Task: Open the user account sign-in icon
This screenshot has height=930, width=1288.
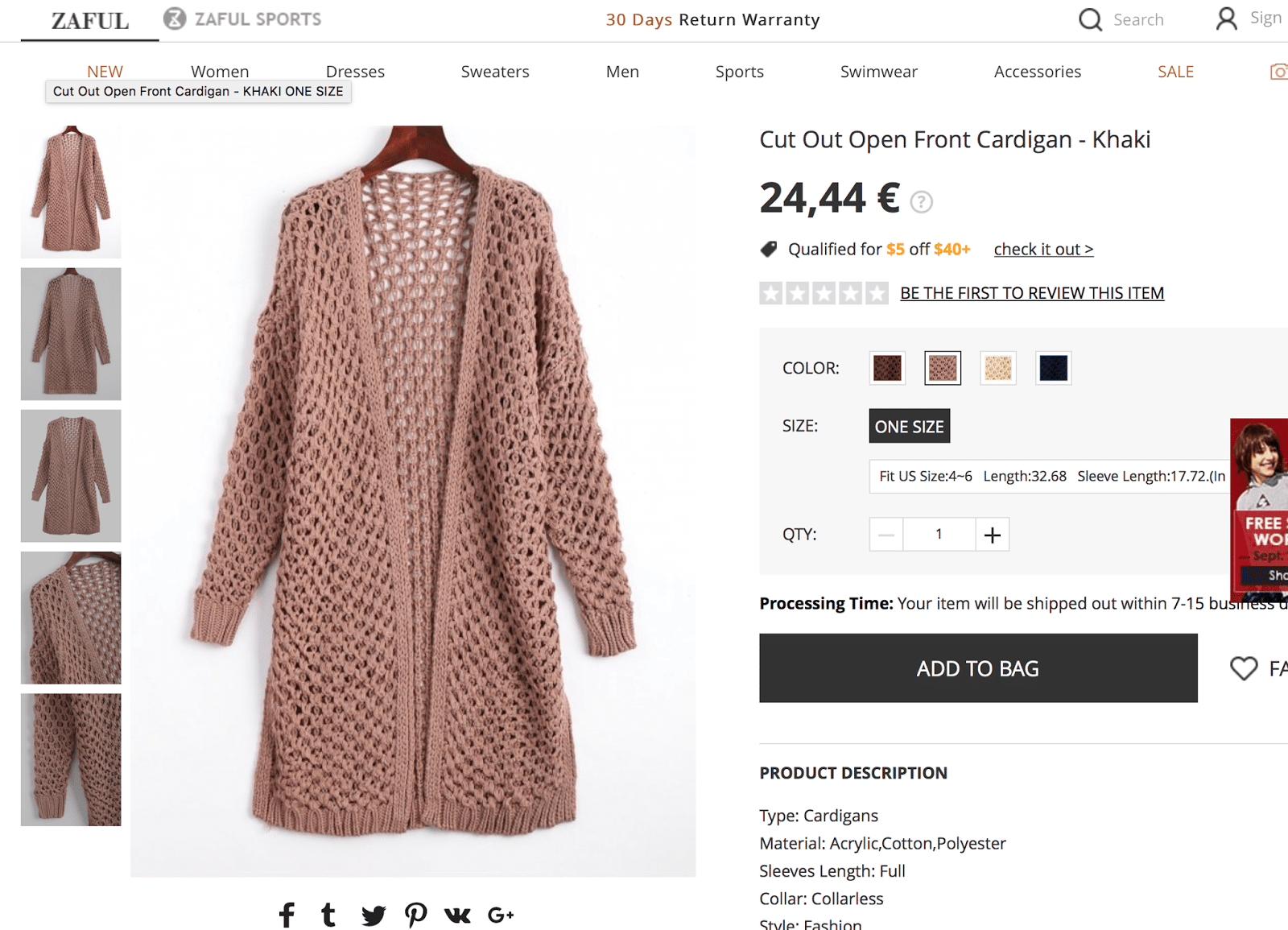Action: 1226,19
